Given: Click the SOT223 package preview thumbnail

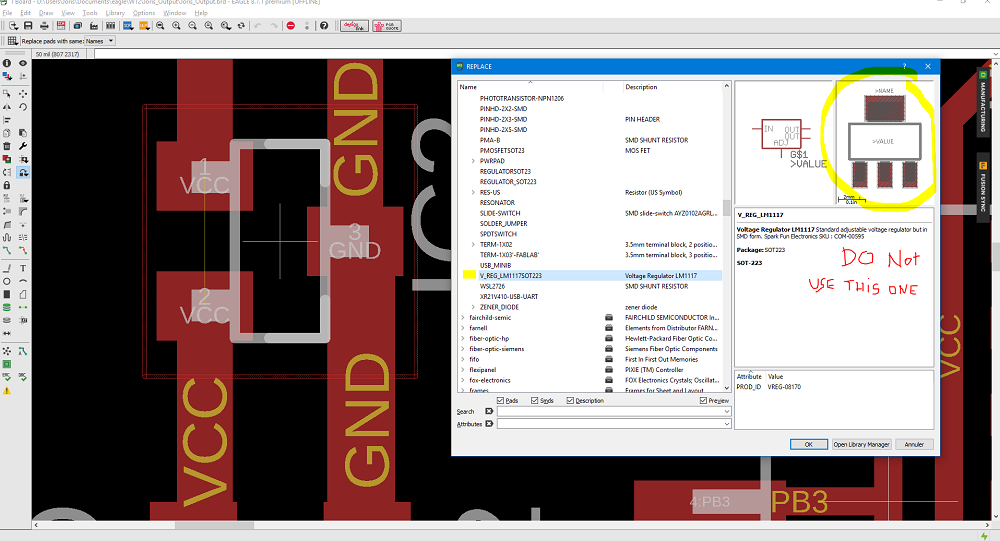Looking at the screenshot, I should point(885,143).
